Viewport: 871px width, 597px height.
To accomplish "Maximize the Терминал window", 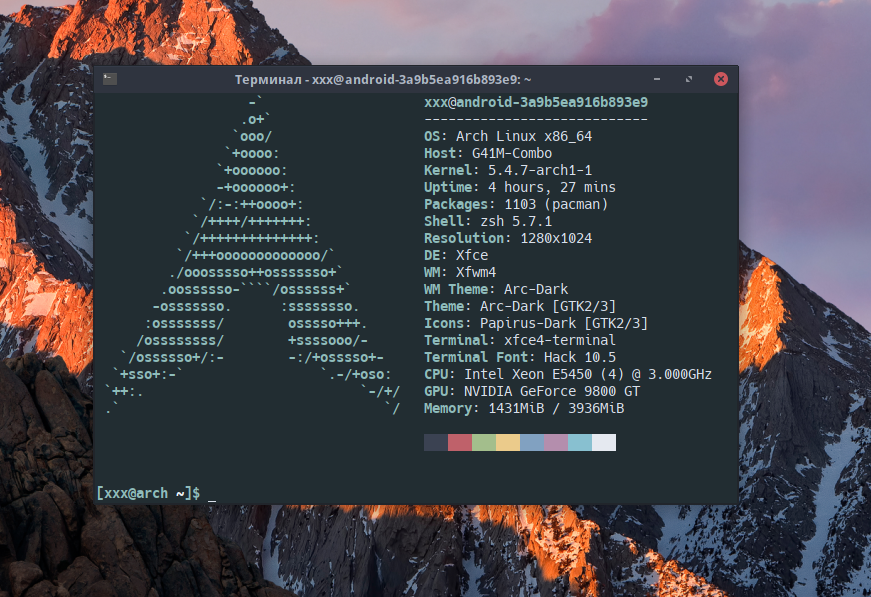I will point(689,79).
